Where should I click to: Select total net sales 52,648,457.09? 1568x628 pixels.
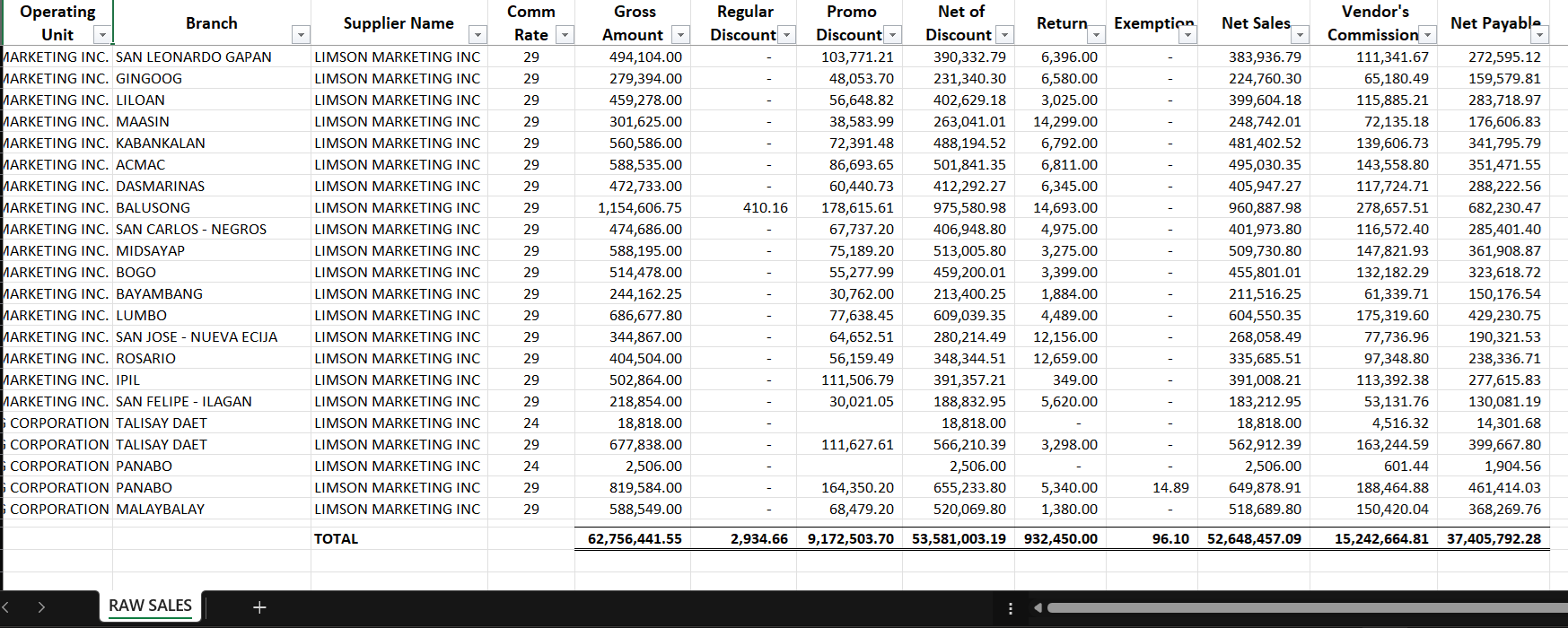pos(1254,539)
